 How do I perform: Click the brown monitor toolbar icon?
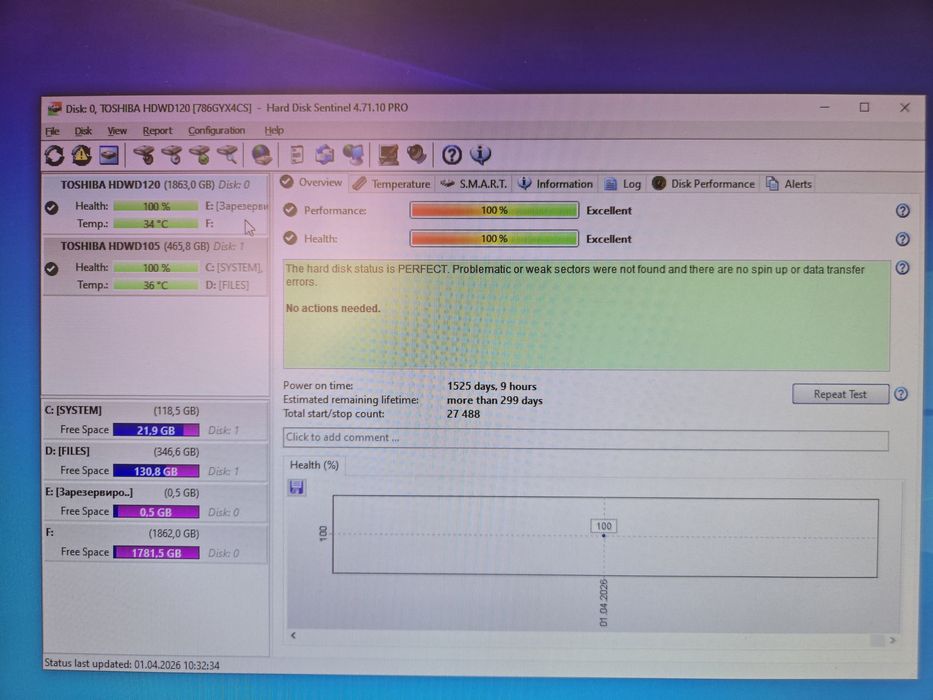pos(388,155)
